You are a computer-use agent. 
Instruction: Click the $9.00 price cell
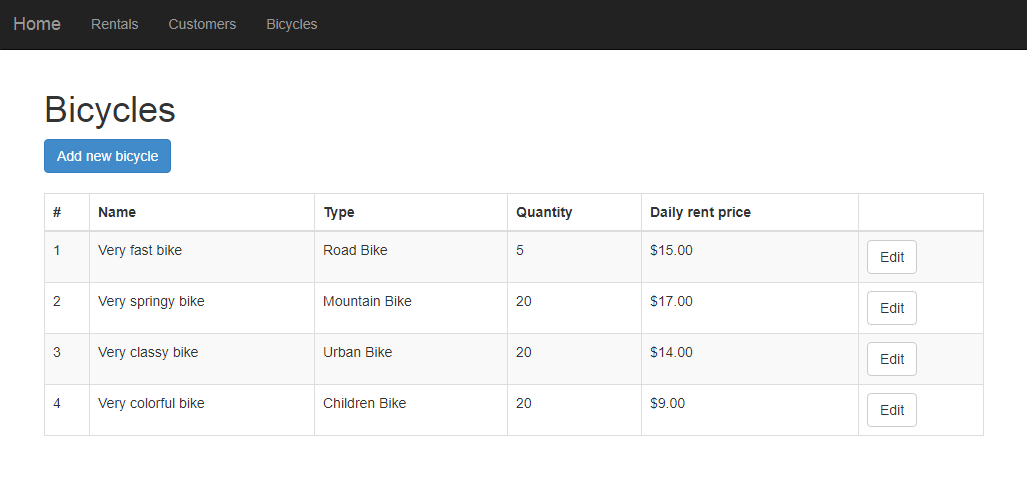(x=667, y=403)
